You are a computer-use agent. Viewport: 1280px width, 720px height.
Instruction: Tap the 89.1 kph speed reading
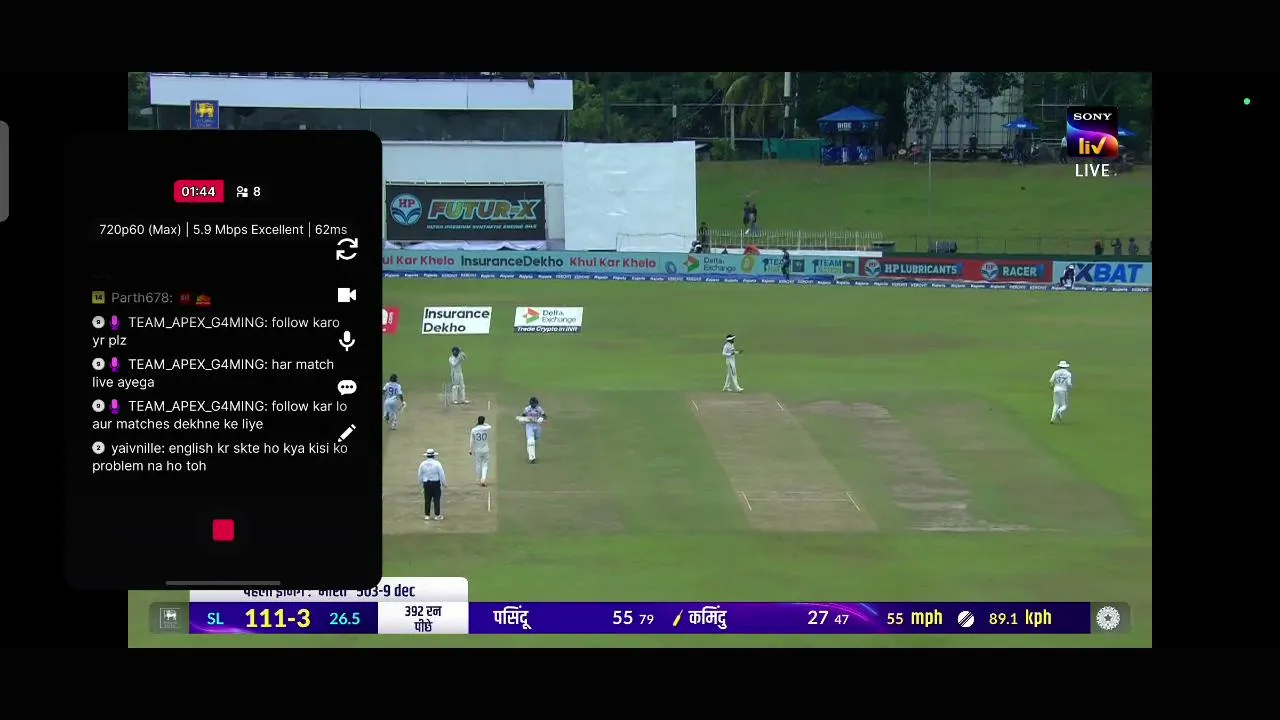pyautogui.click(x=1020, y=618)
